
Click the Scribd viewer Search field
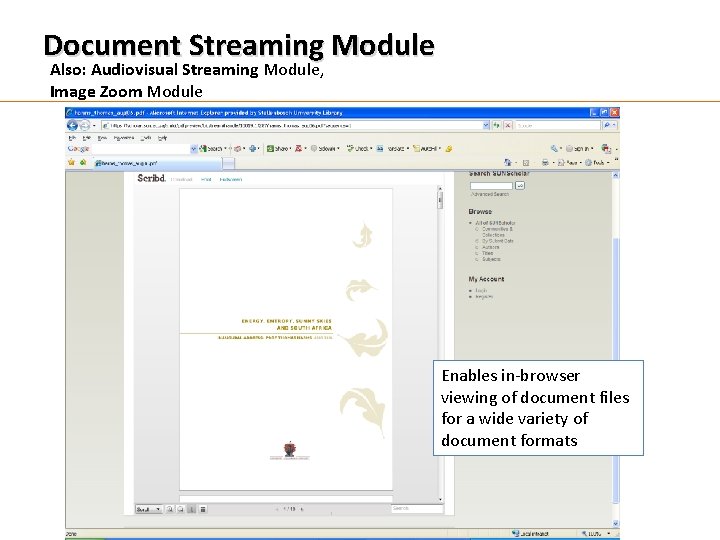(417, 508)
